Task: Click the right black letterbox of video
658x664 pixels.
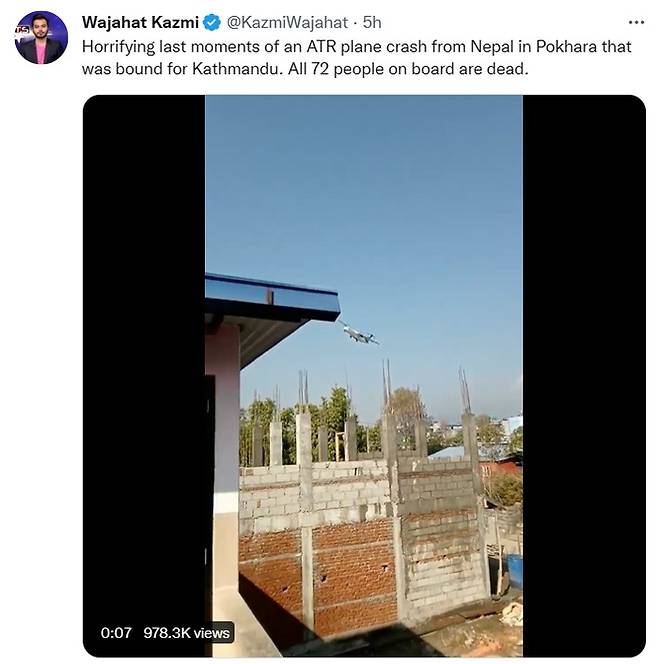Action: click(x=584, y=376)
